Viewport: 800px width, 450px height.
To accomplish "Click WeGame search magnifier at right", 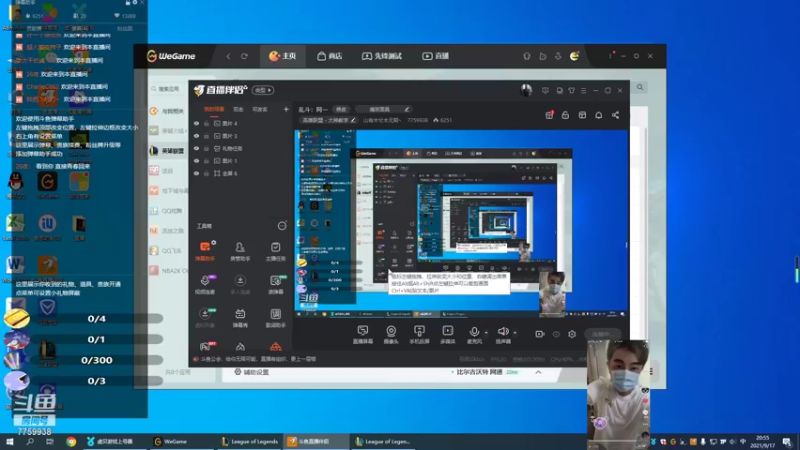I will 640,88.
